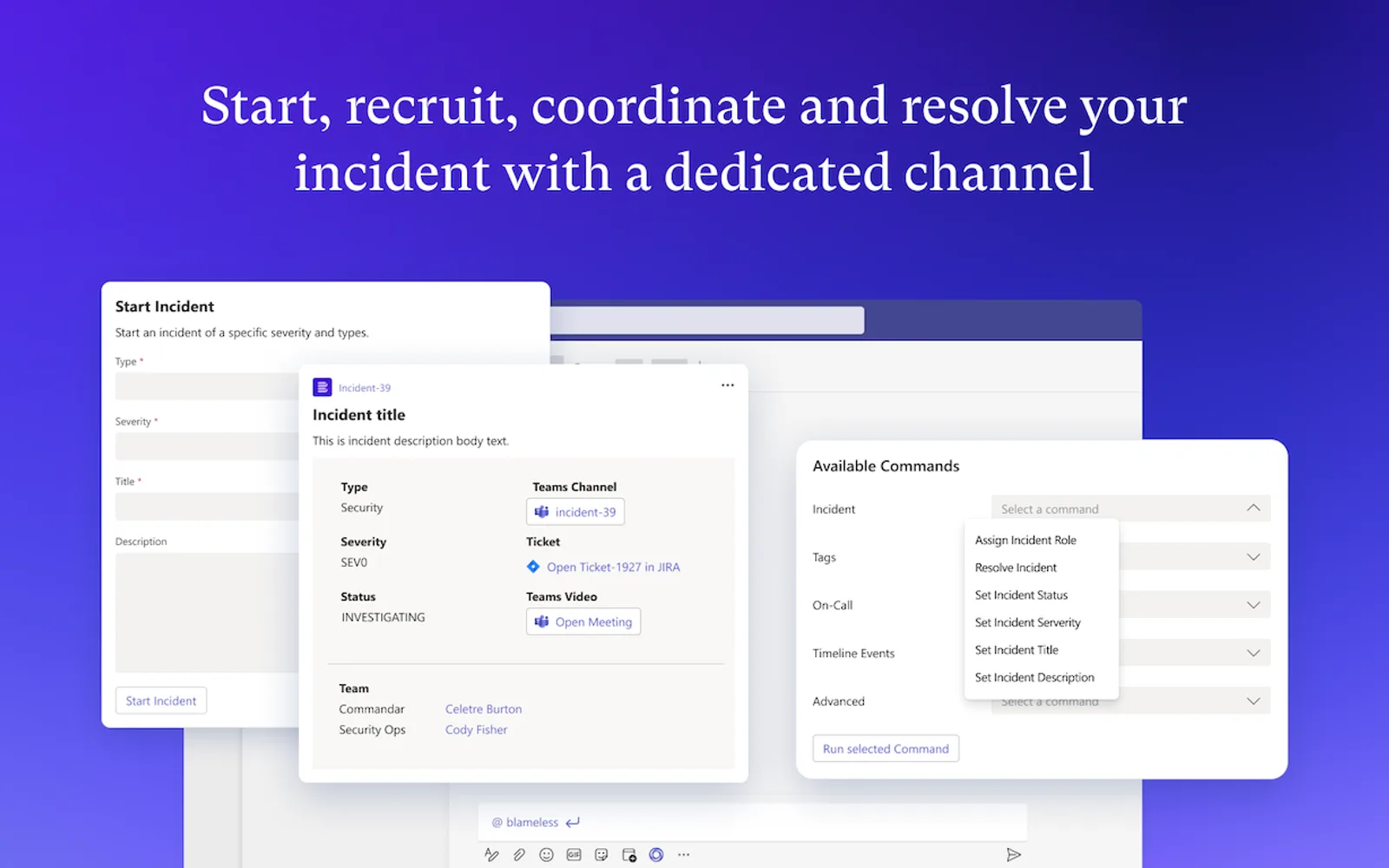Click the Description text area
1389x868 pixels.
[207, 613]
